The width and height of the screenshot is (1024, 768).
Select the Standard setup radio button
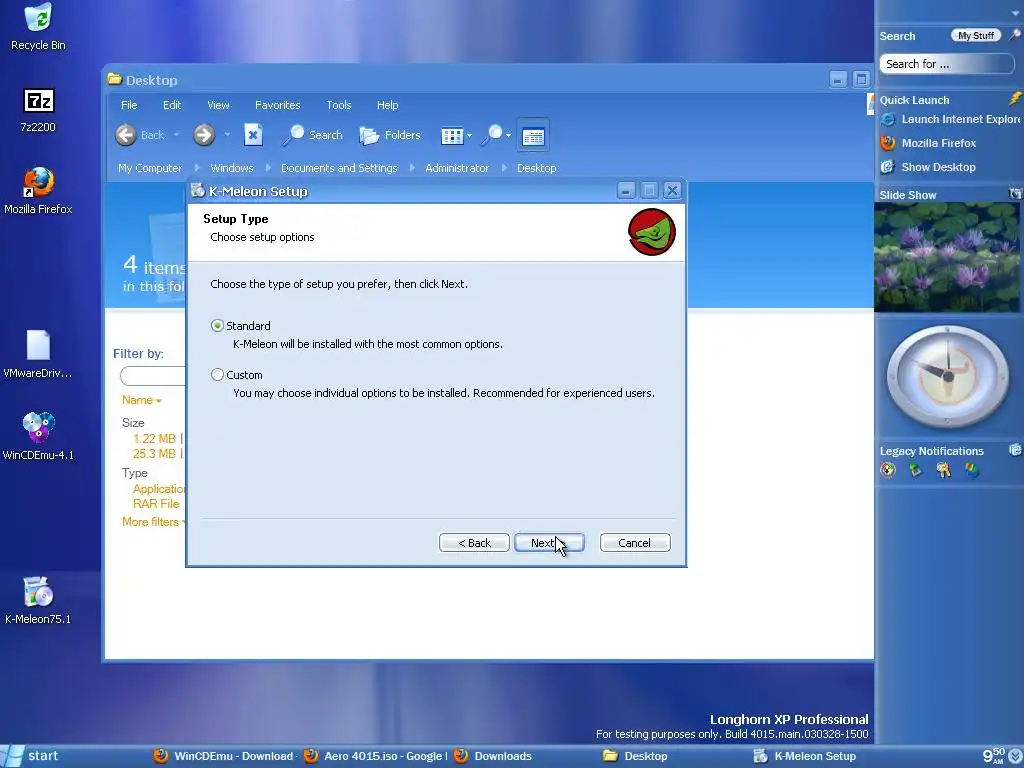coord(217,325)
